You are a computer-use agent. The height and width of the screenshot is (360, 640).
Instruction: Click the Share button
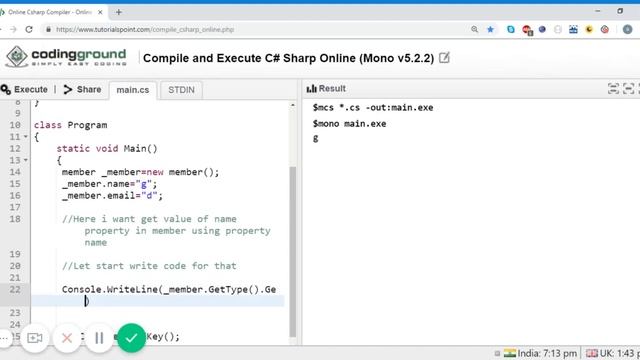pyautogui.click(x=82, y=89)
